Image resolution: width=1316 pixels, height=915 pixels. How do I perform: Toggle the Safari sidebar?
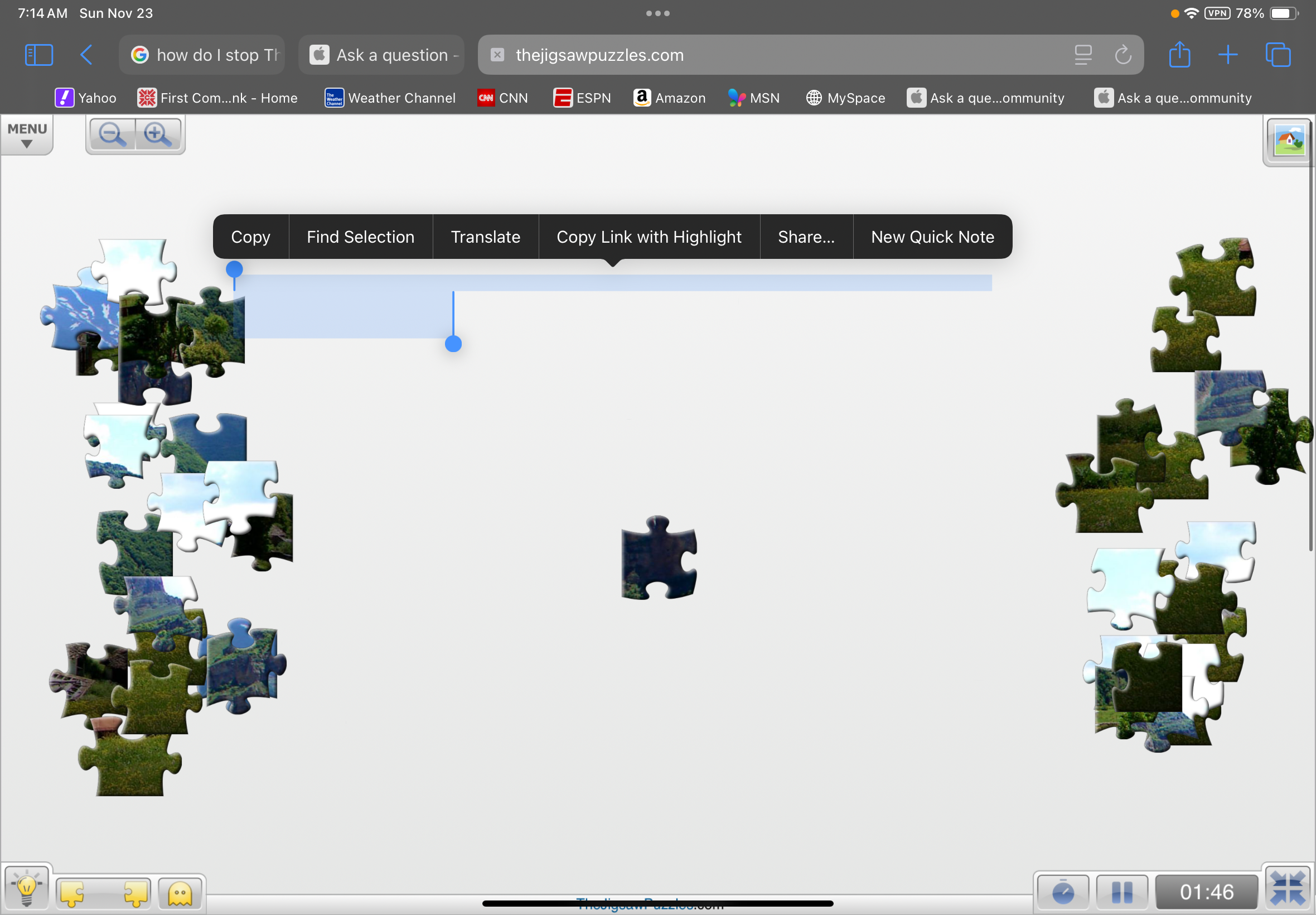tap(39, 55)
